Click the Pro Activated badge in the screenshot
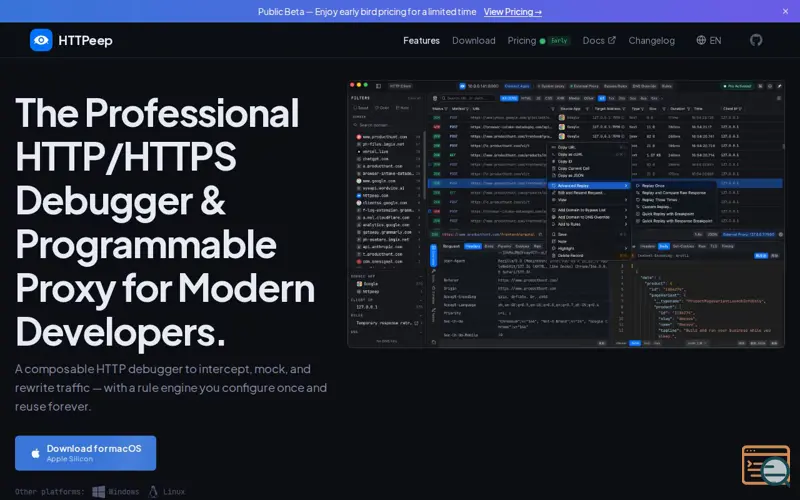The height and width of the screenshot is (500, 800). [737, 86]
